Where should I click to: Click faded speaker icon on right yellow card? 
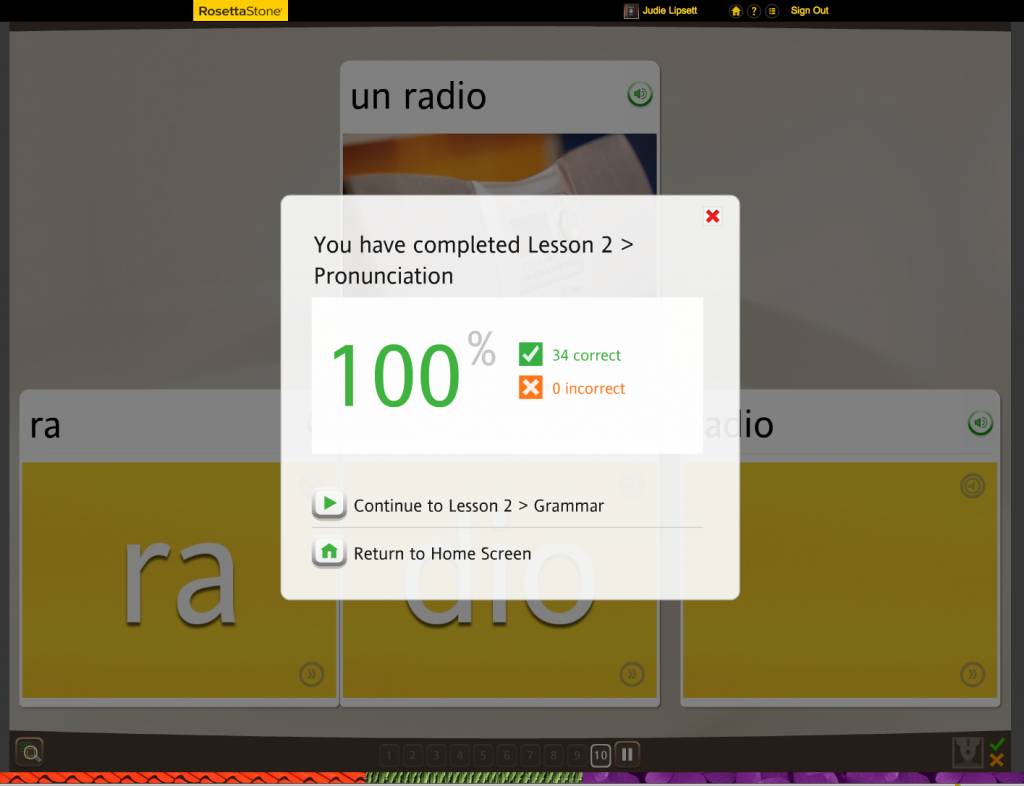(x=972, y=486)
